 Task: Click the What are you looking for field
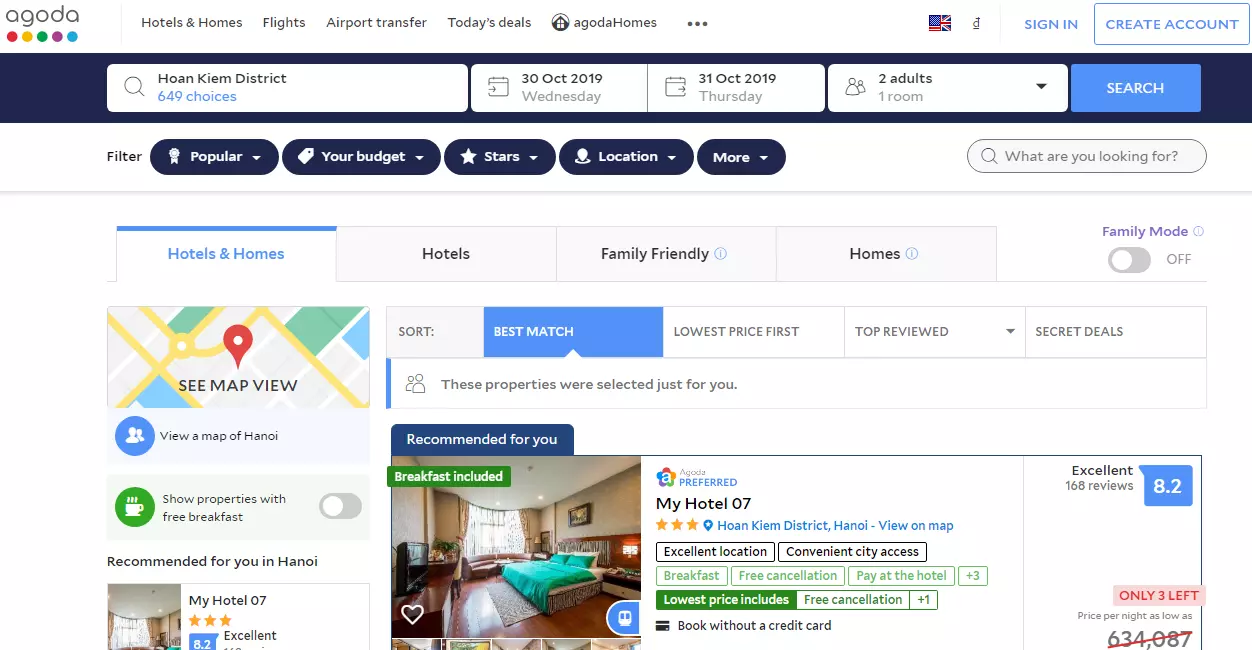point(1087,156)
